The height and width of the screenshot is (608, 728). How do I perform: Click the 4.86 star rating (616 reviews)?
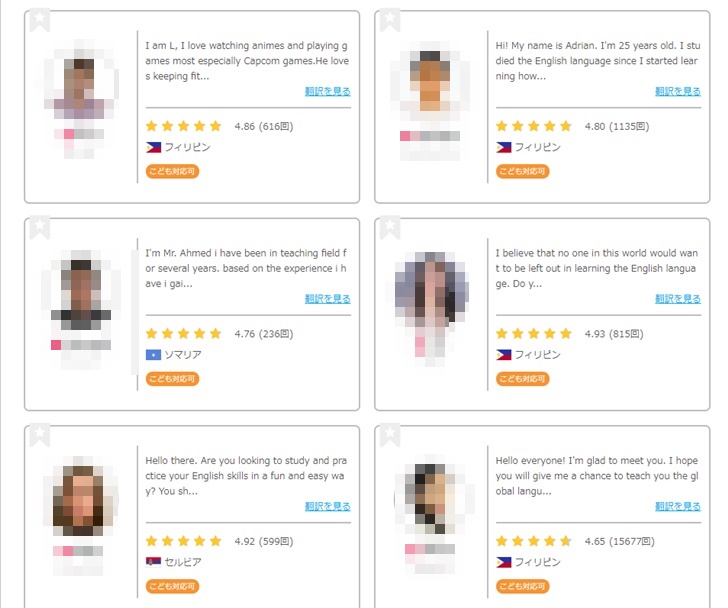(219, 126)
